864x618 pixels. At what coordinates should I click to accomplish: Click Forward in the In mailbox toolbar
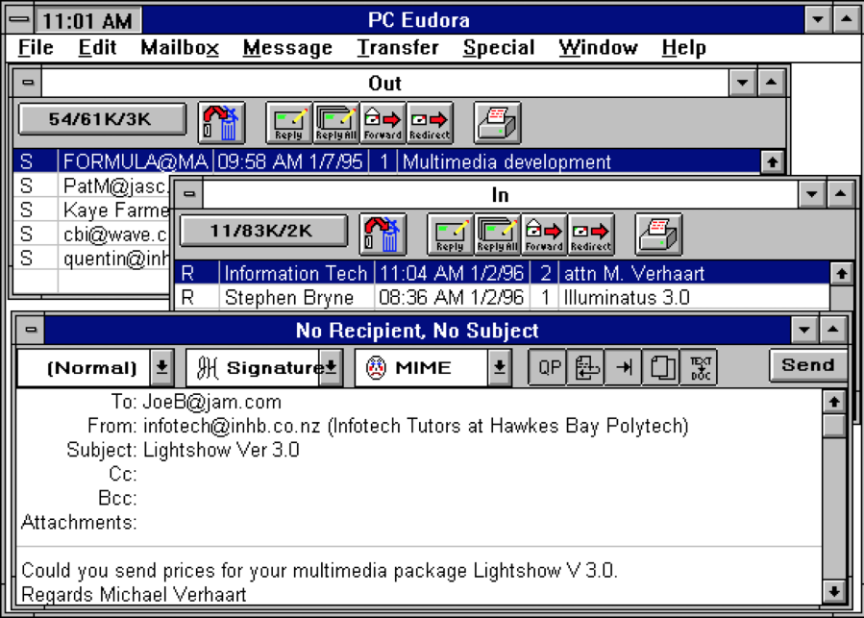pyautogui.click(x=544, y=235)
